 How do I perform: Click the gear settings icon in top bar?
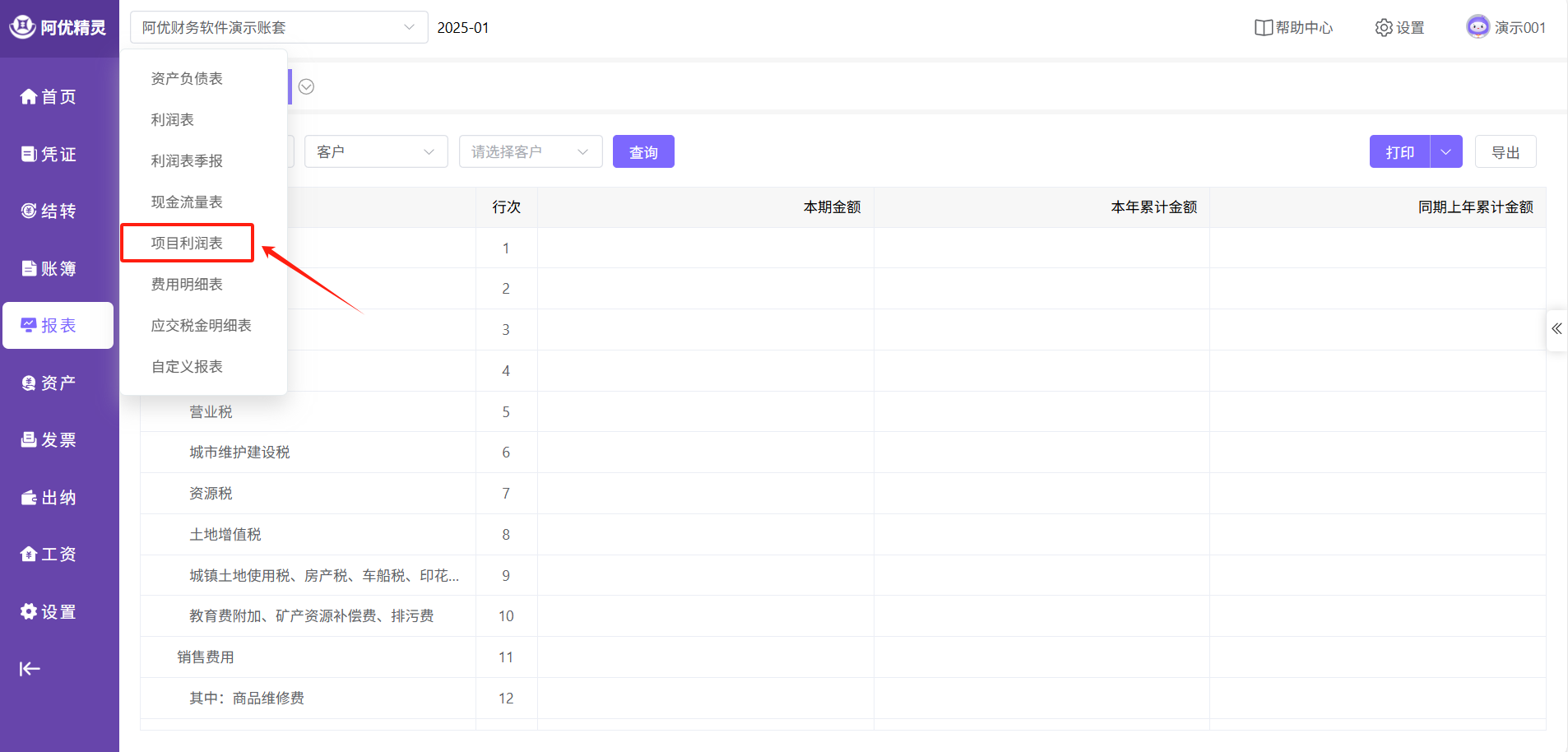[1384, 28]
